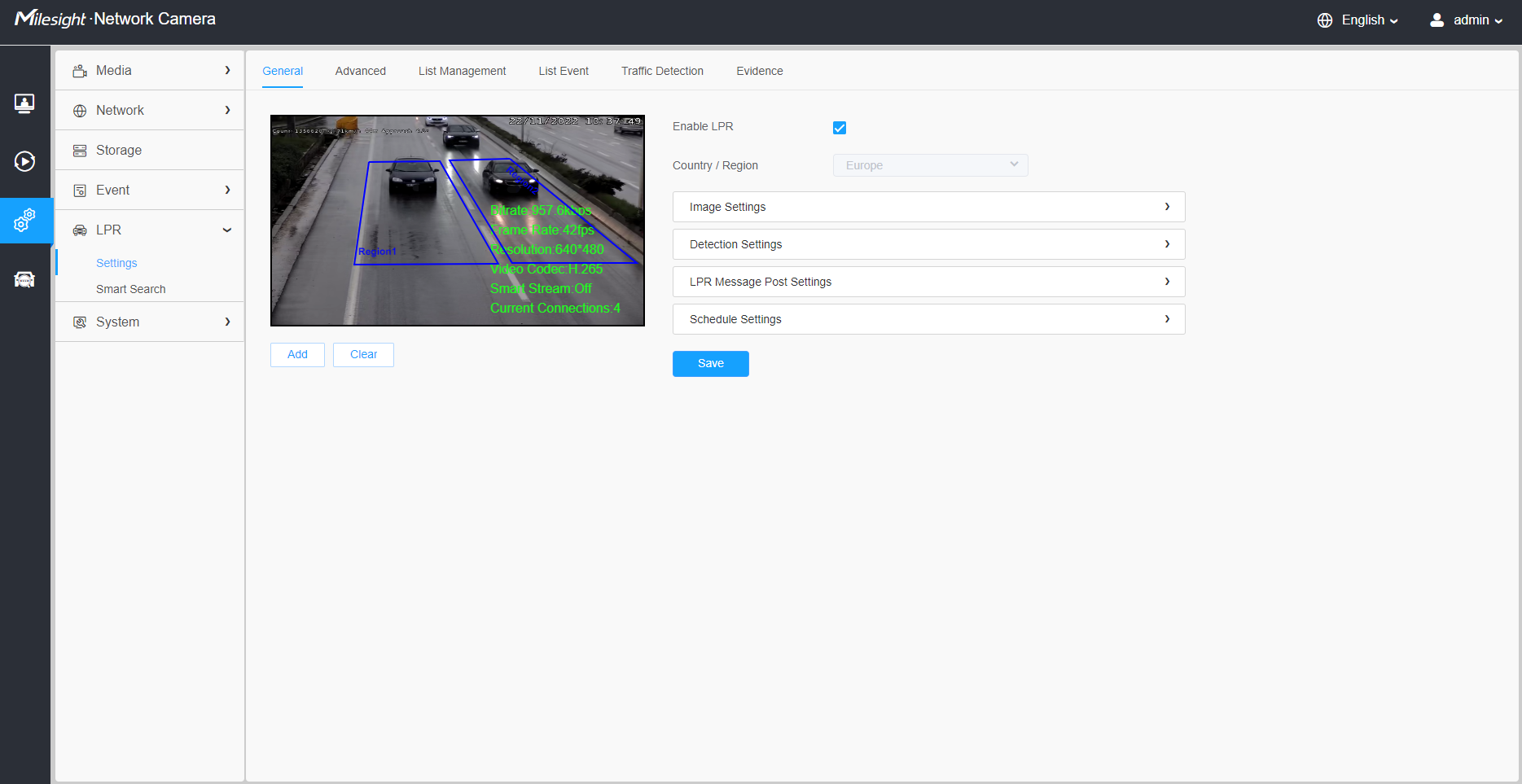Viewport: 1522px width, 784px height.
Task: Switch to the List Event tab
Action: [x=564, y=71]
